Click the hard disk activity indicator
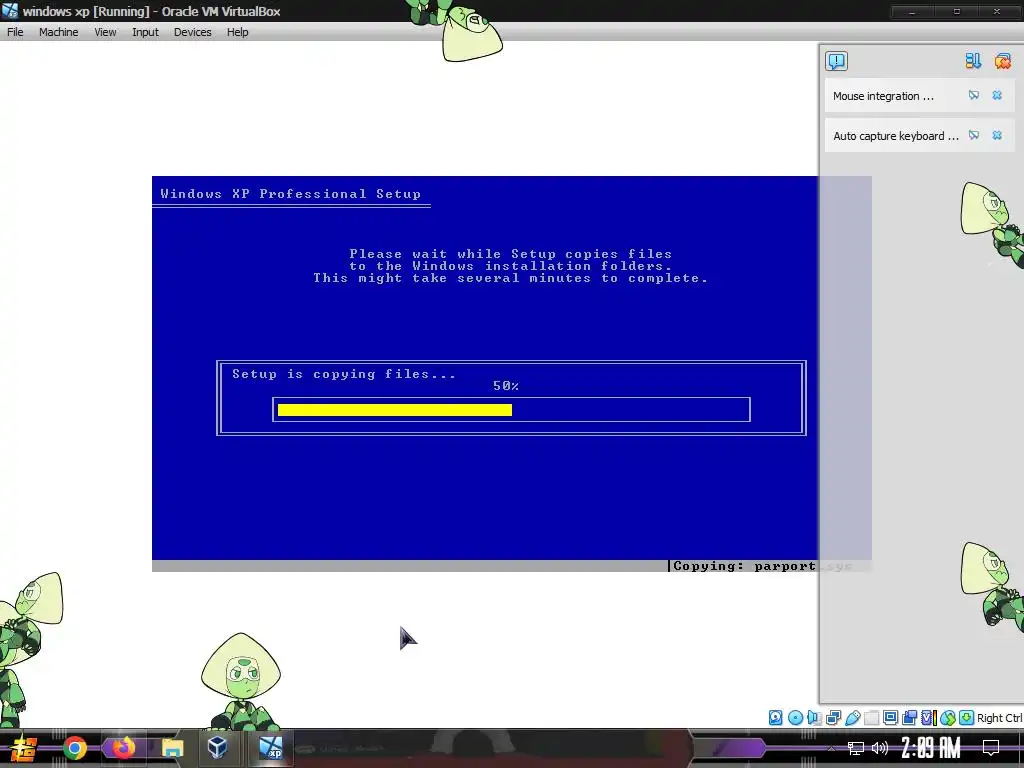The width and height of the screenshot is (1024, 768). pyautogui.click(x=775, y=718)
